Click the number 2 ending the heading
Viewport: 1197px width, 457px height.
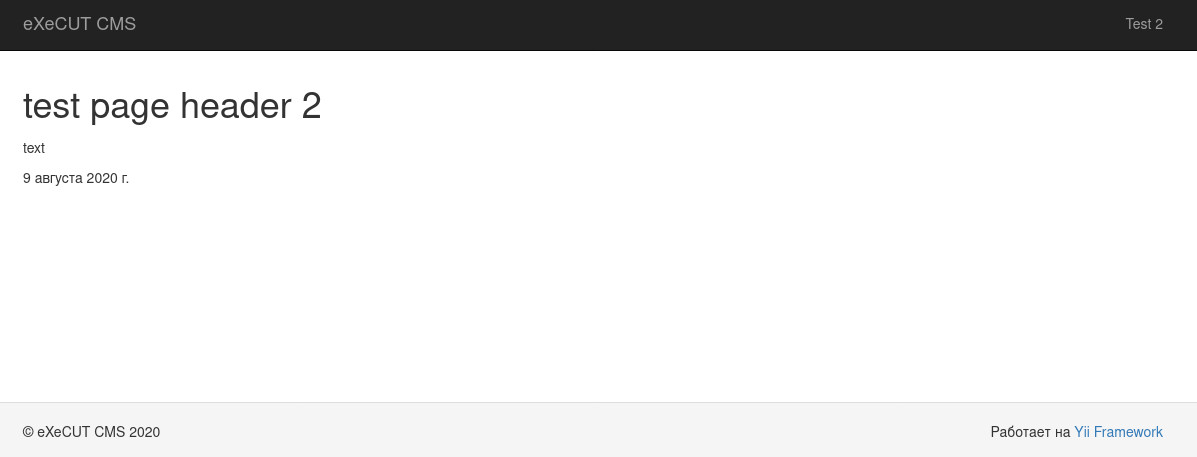[x=311, y=106]
